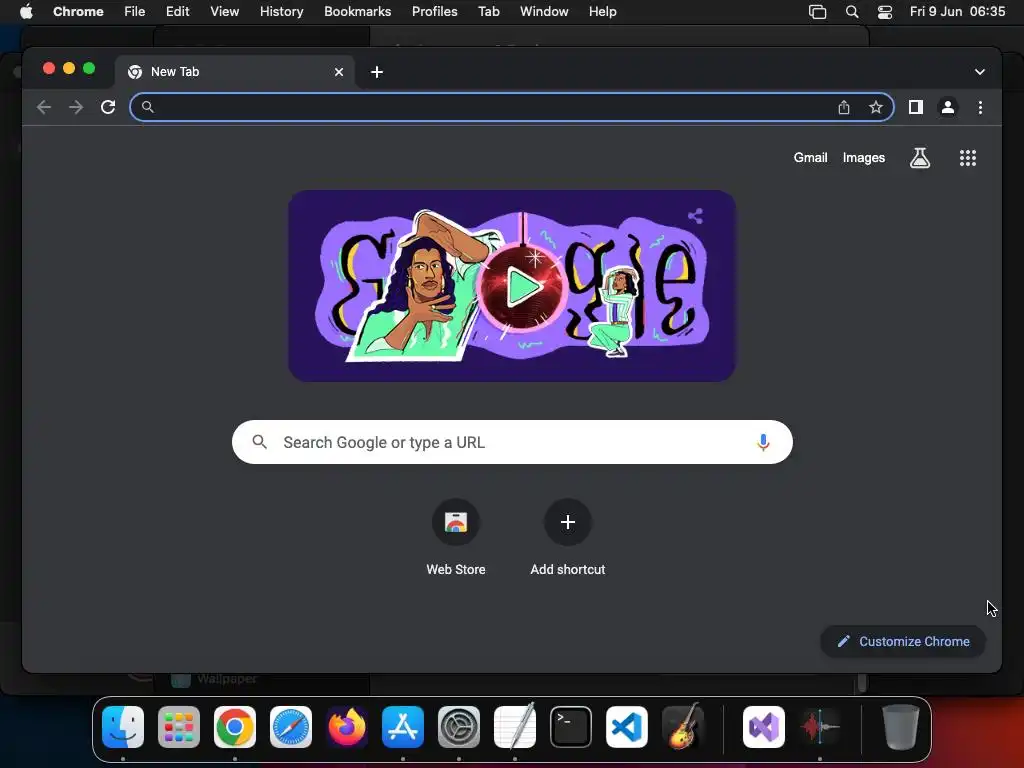Open Control Center in menu bar
Viewport: 1024px width, 768px height.
884,12
